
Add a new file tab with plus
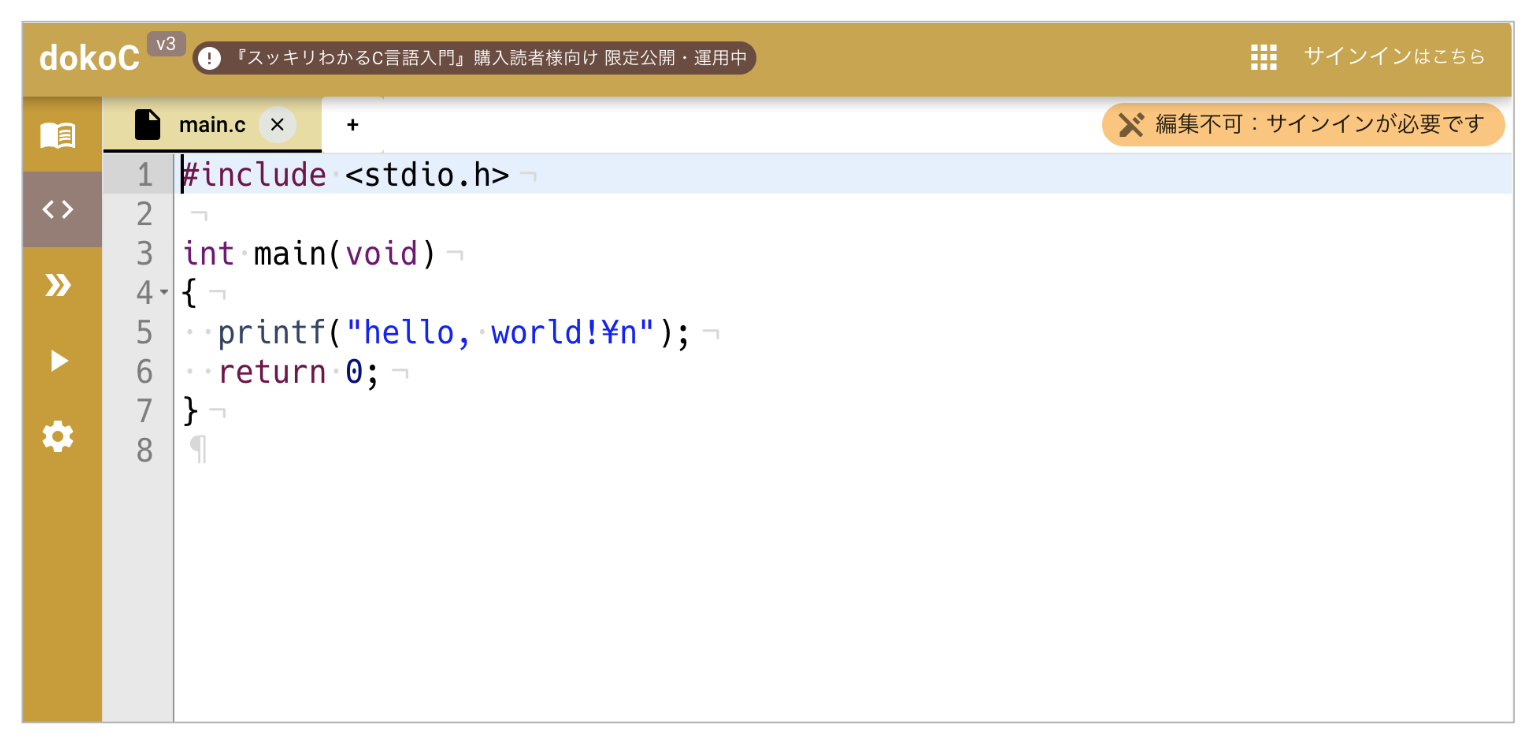tap(352, 125)
